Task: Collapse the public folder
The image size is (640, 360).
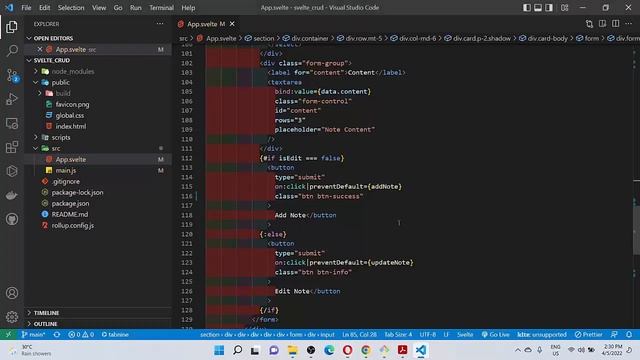Action: pos(36,82)
